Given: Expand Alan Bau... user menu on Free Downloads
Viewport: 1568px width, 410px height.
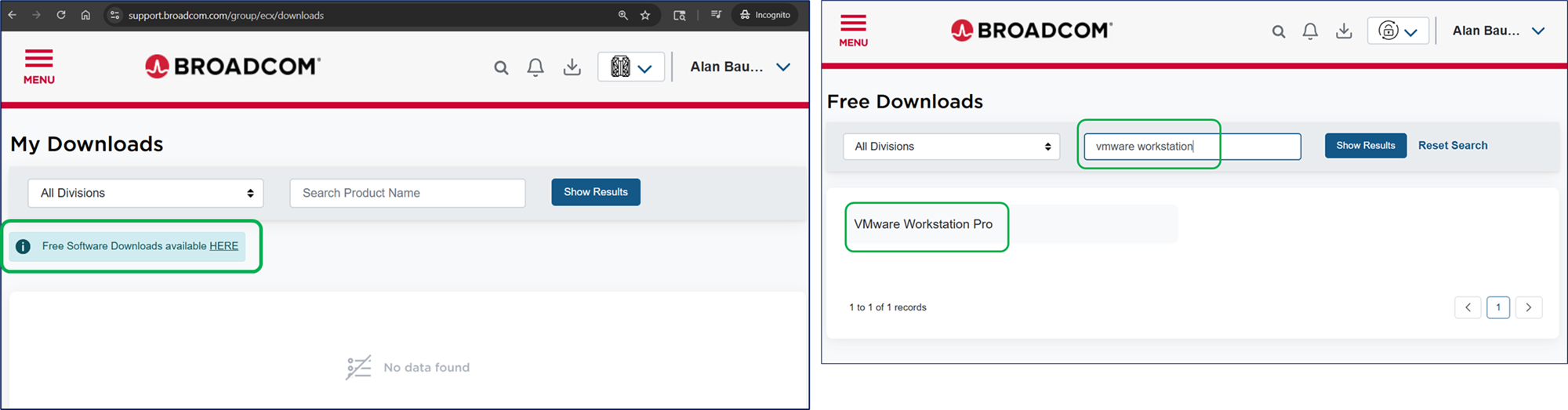Looking at the screenshot, I should 1498,31.
